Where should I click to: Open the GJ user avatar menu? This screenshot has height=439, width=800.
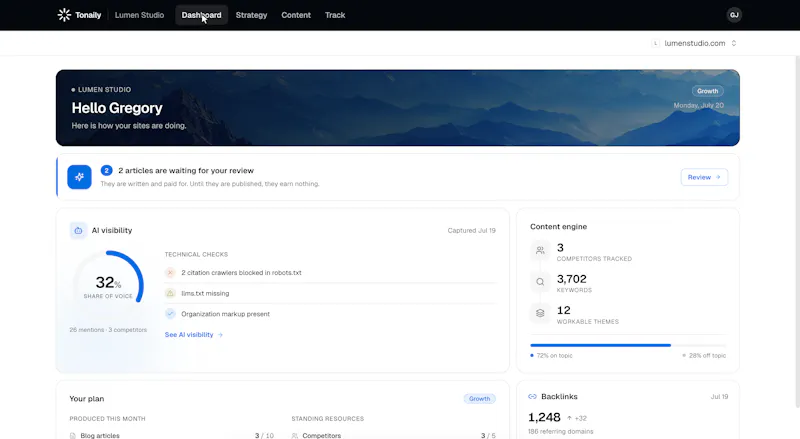point(734,15)
